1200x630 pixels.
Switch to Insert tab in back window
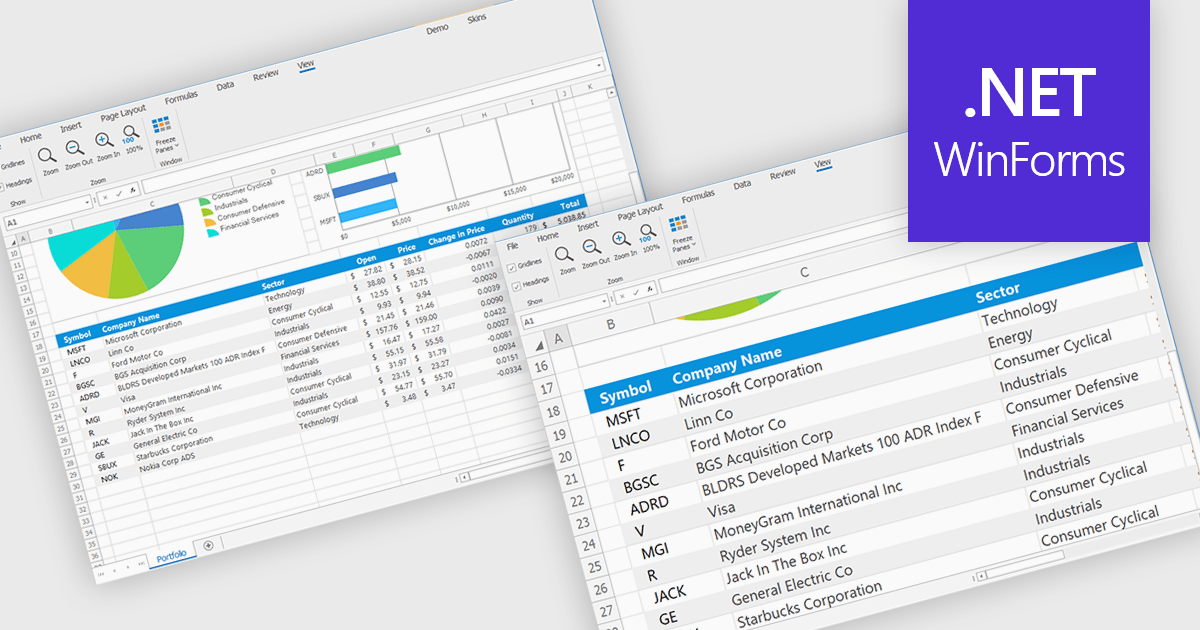click(71, 127)
